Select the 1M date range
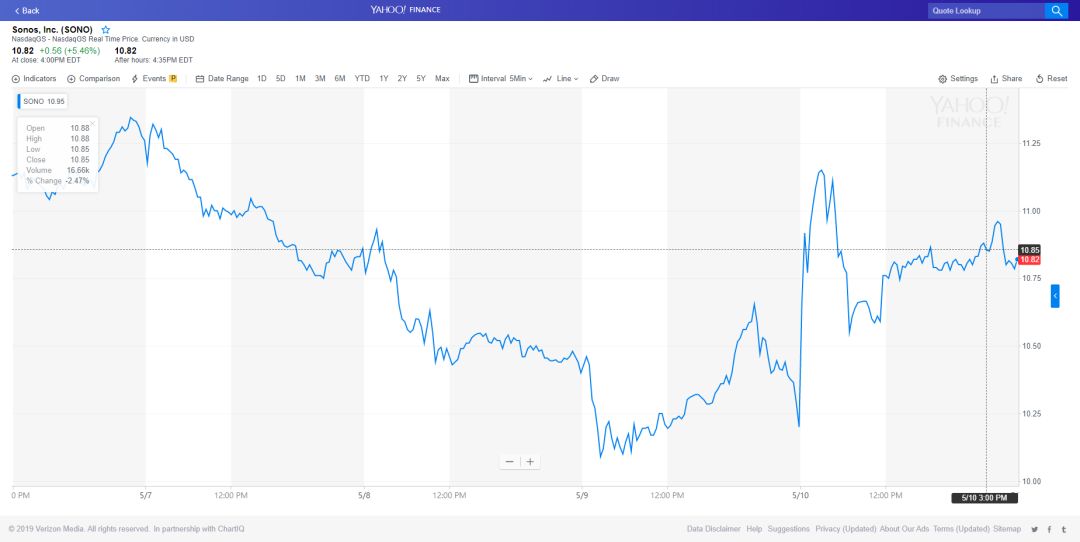The height and width of the screenshot is (542, 1080). 300,79
